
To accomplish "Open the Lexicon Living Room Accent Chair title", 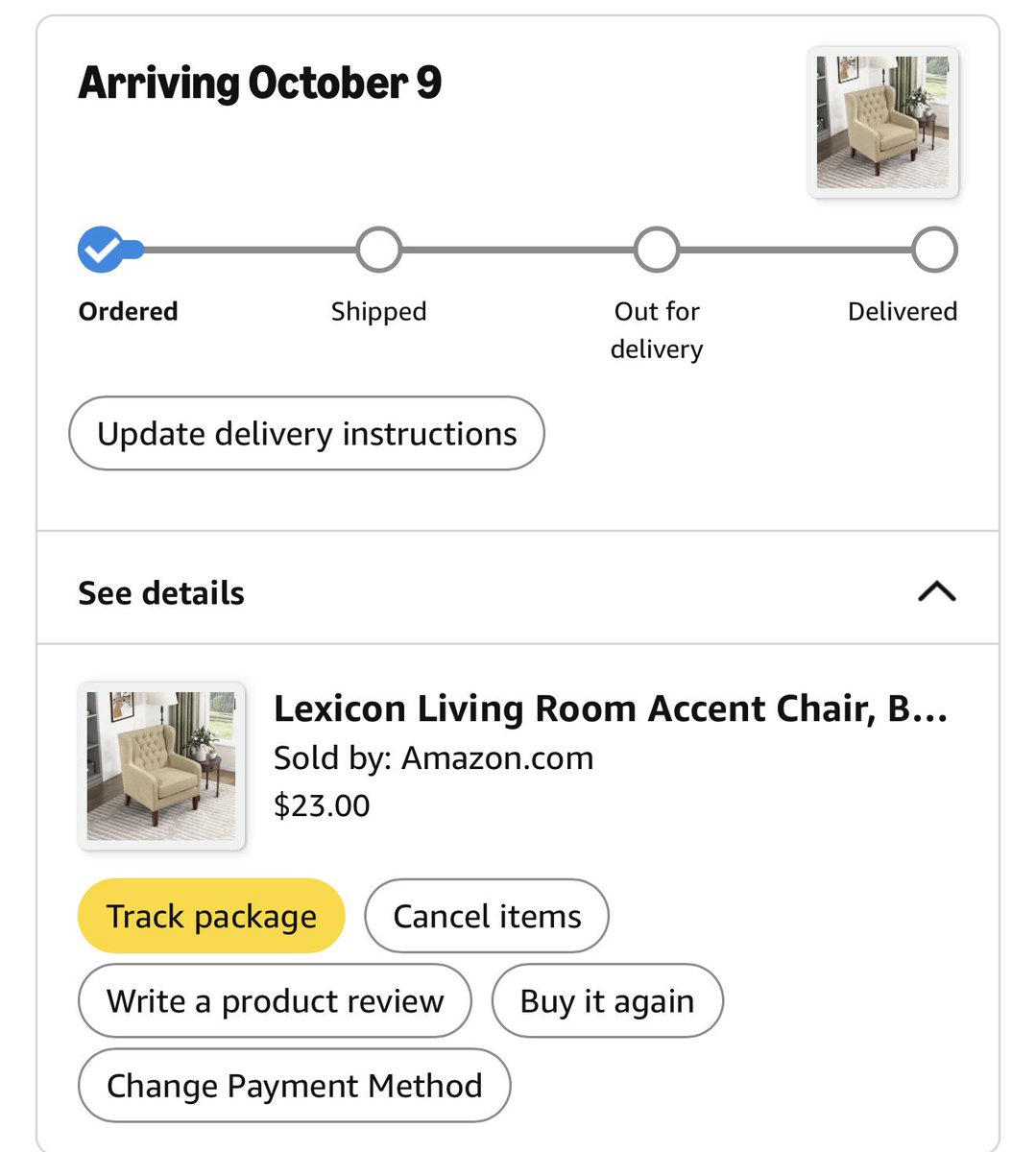I will coord(611,708).
